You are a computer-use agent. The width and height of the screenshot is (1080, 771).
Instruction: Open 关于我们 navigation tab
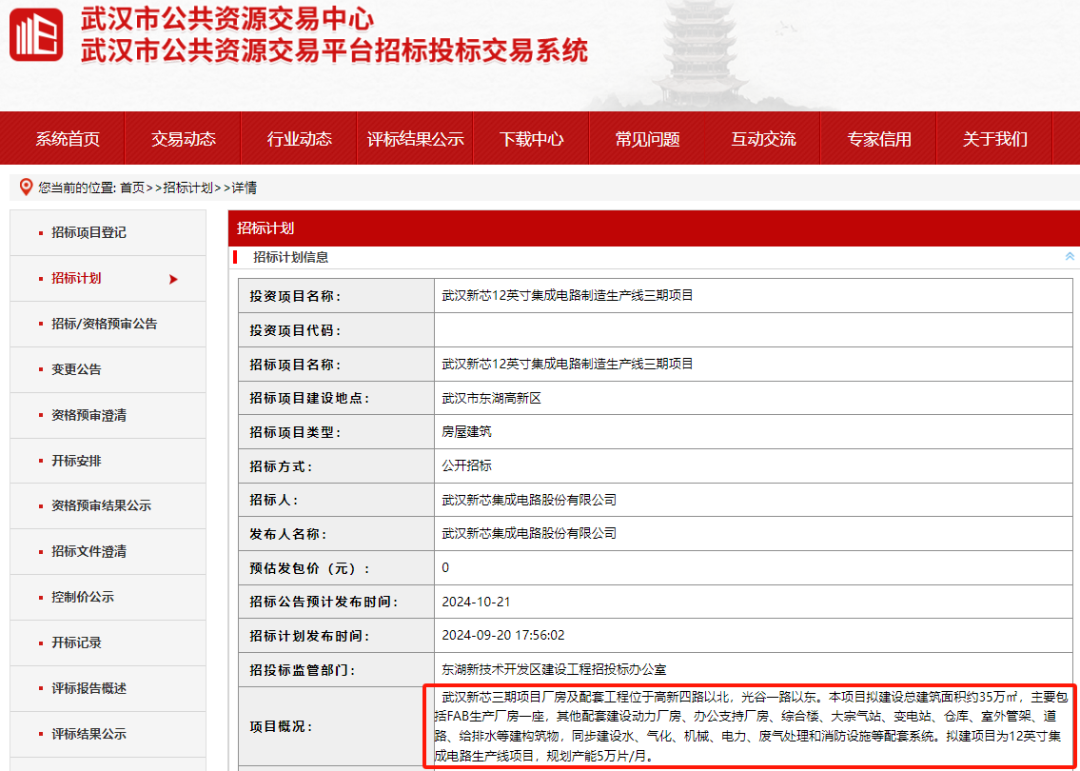[x=994, y=139]
